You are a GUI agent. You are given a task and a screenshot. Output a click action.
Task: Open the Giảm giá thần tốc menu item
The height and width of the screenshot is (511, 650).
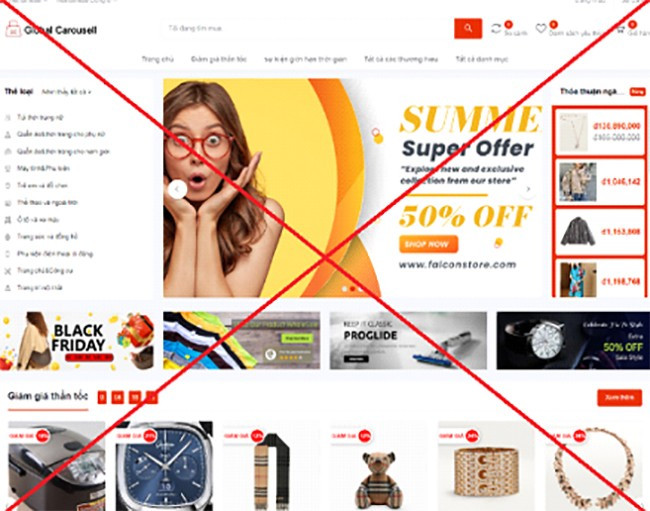click(218, 59)
